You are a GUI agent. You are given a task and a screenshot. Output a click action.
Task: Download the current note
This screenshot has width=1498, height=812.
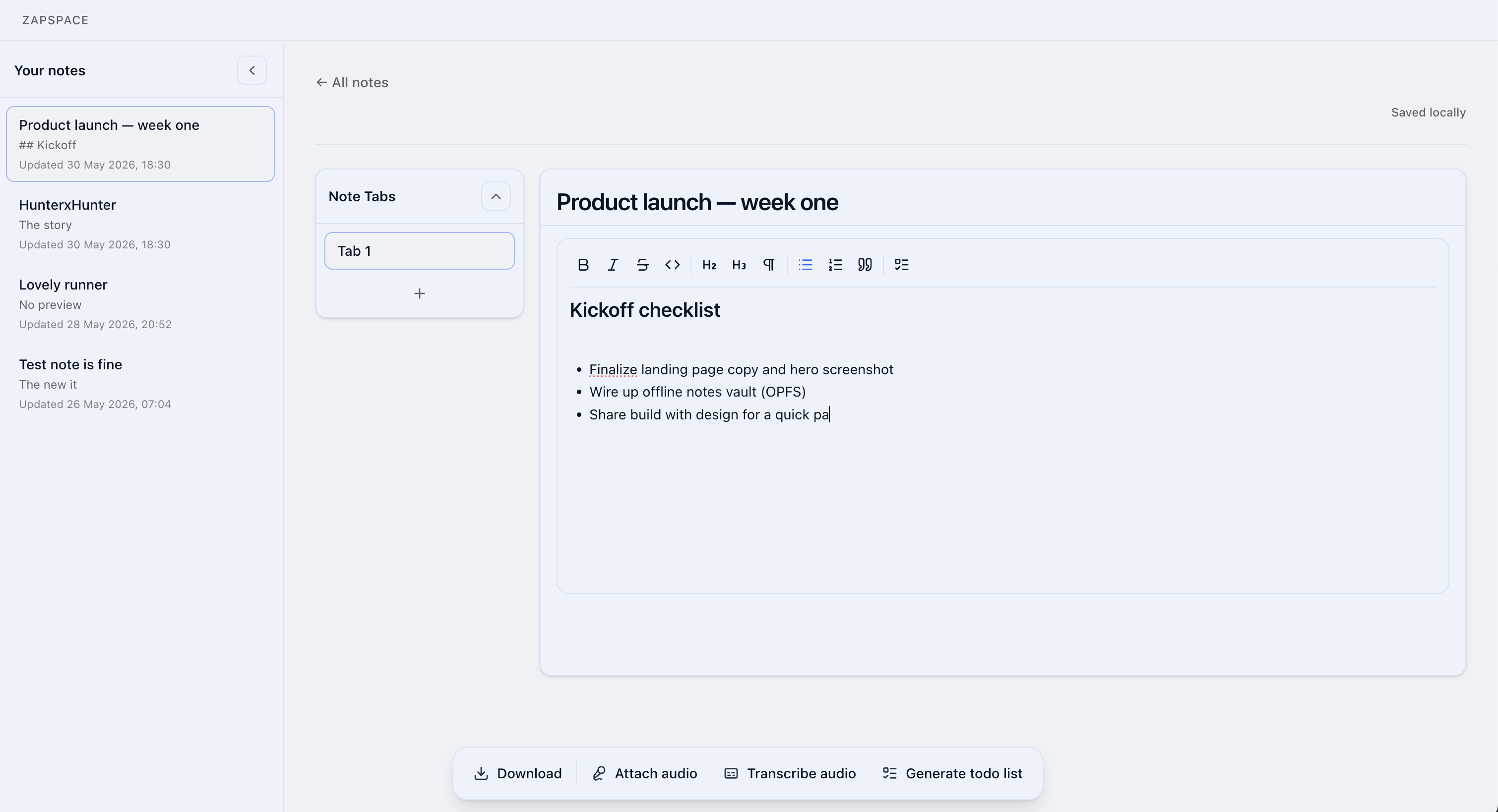tap(517, 774)
